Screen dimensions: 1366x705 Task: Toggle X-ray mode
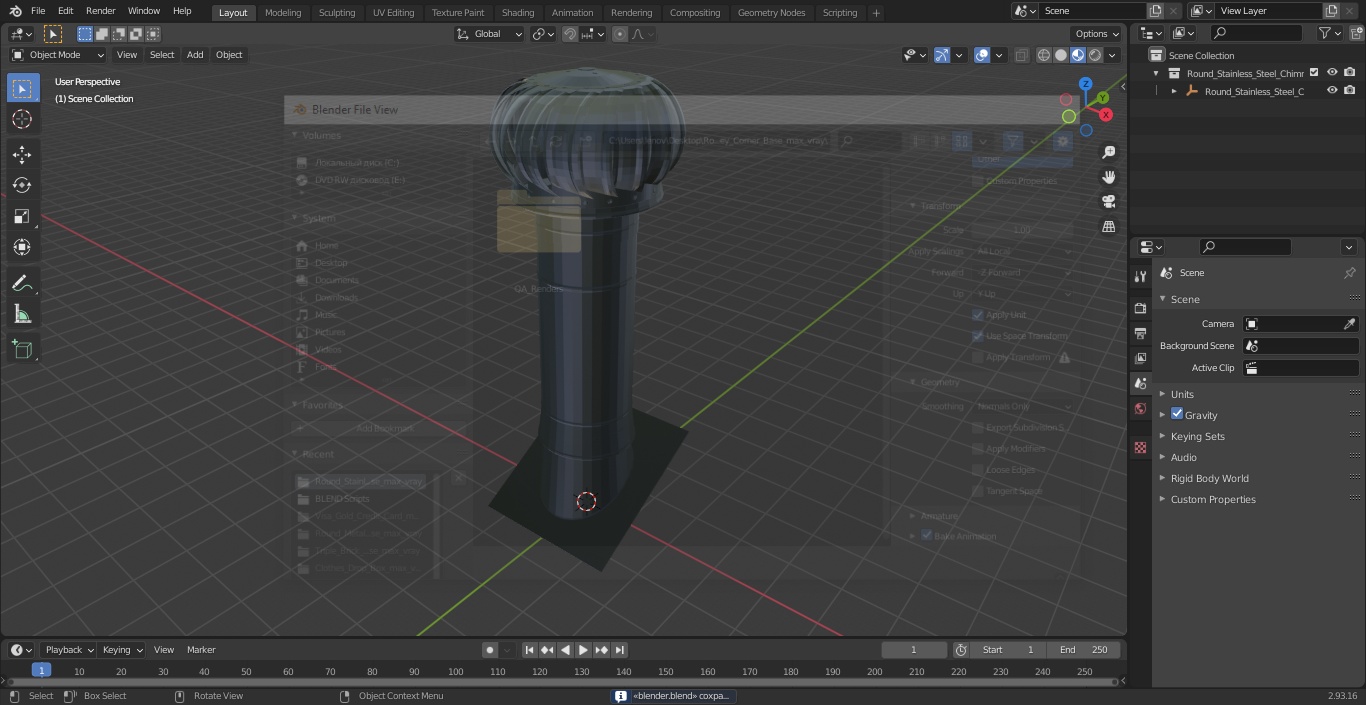pyautogui.click(x=1021, y=55)
